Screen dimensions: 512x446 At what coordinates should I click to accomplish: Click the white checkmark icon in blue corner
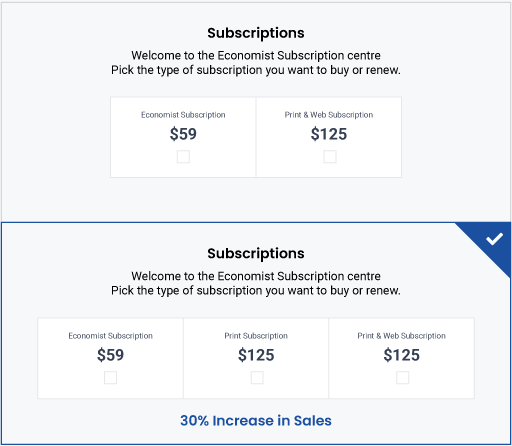494,239
